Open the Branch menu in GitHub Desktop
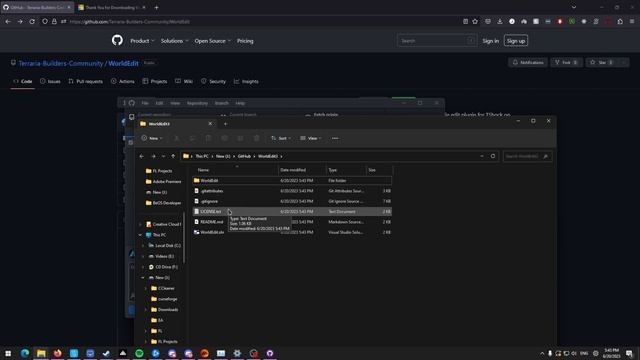The height and width of the screenshot is (360, 640). (x=222, y=103)
